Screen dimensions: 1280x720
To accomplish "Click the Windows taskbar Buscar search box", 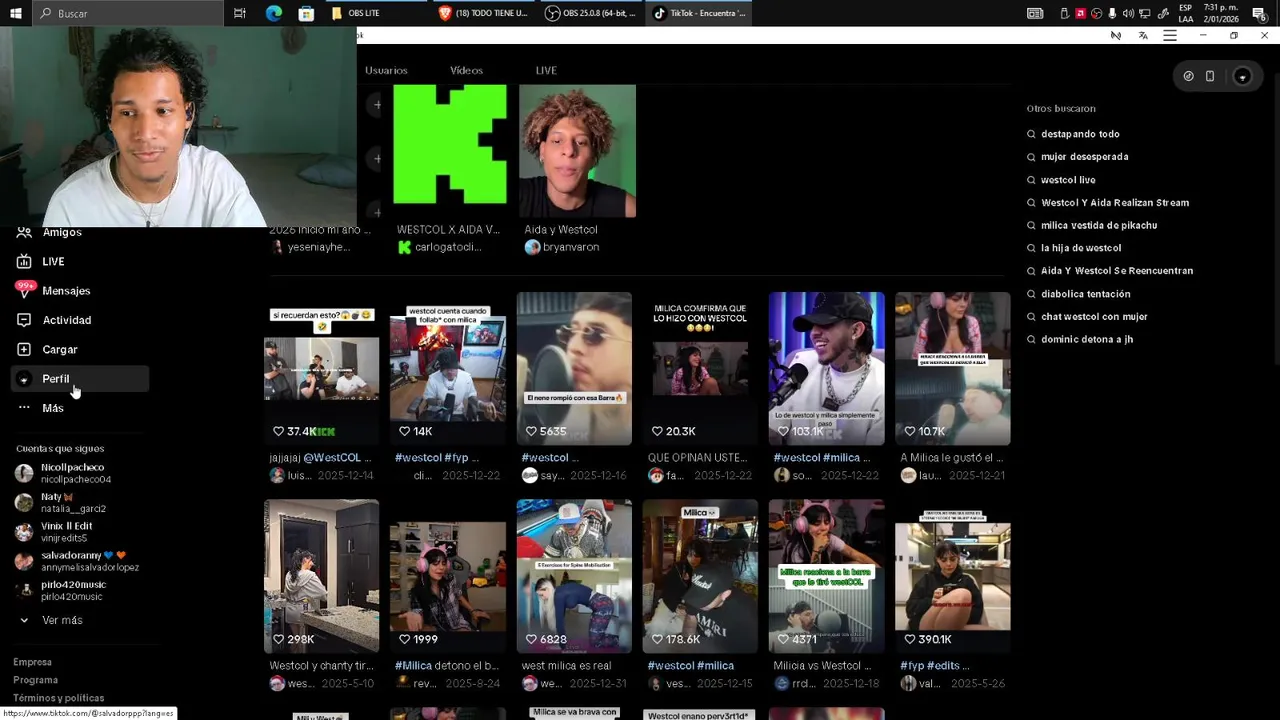I will pos(128,13).
